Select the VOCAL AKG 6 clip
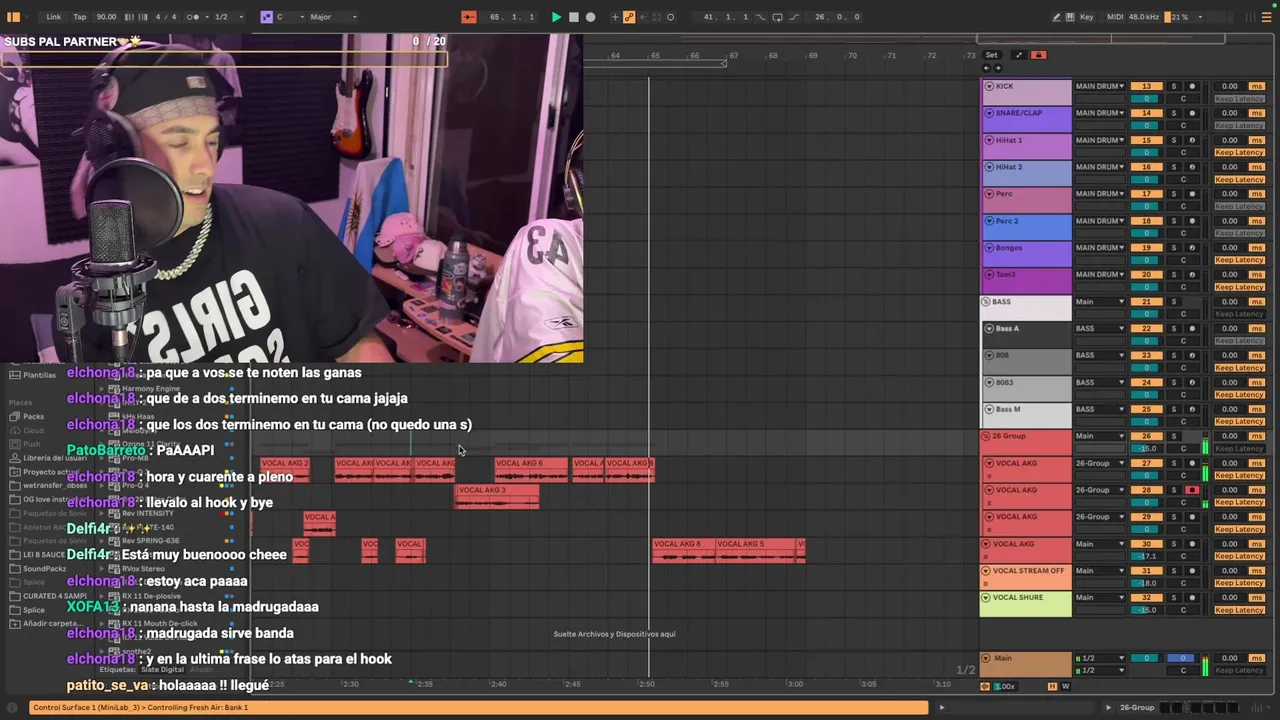 (x=531, y=470)
